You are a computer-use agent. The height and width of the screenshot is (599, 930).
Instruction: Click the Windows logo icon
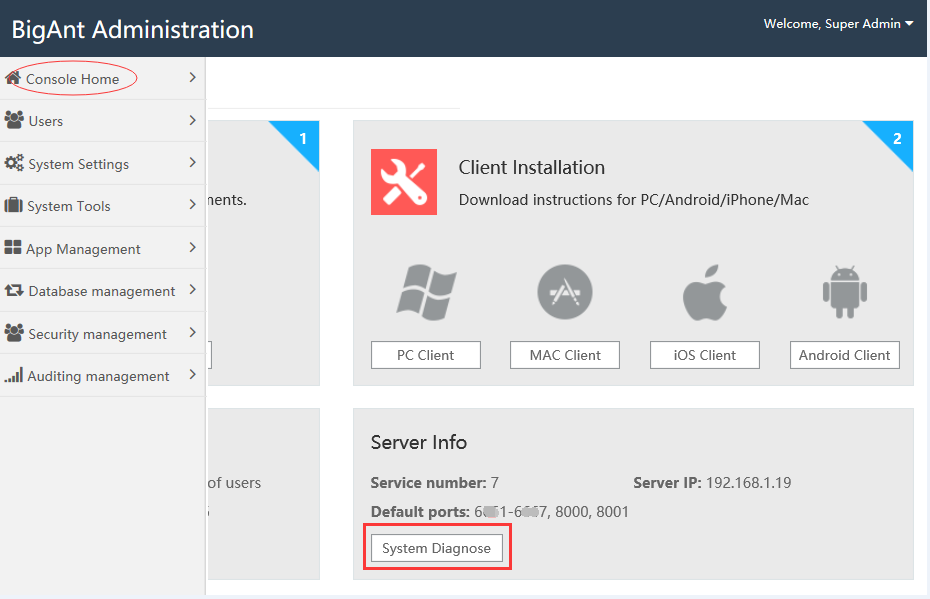click(426, 292)
